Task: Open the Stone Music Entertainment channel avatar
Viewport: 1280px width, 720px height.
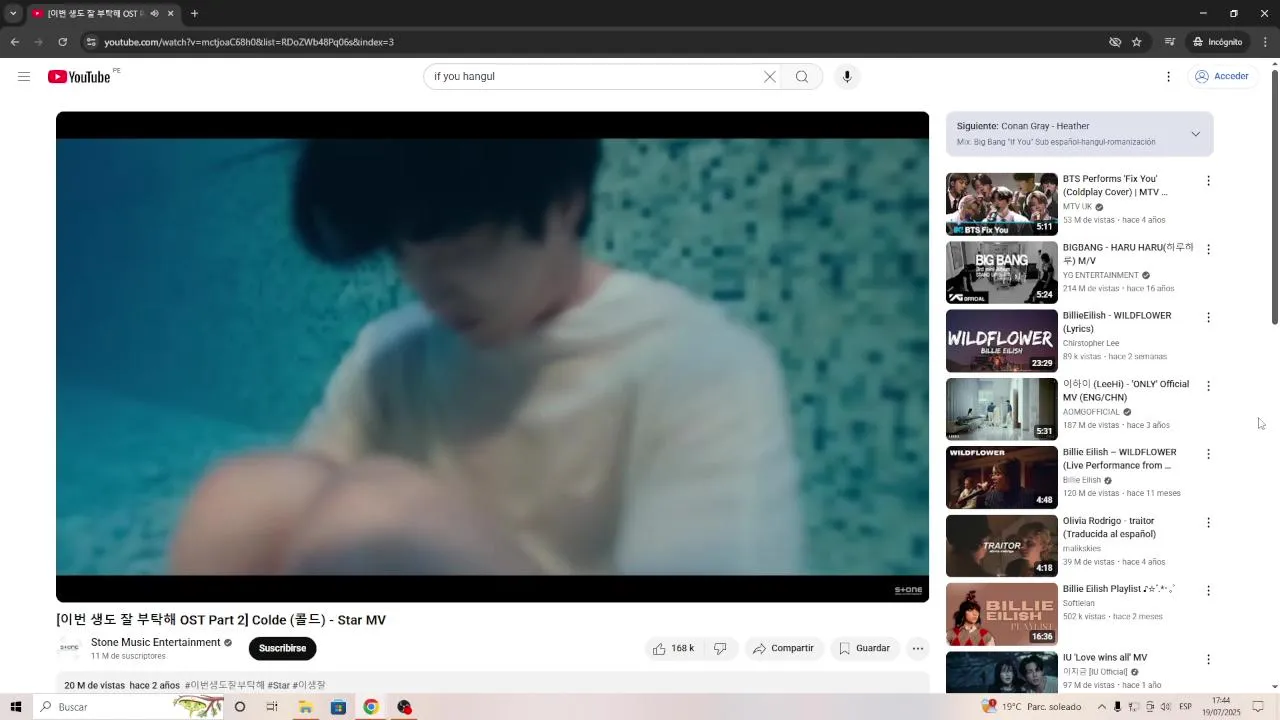Action: click(69, 648)
